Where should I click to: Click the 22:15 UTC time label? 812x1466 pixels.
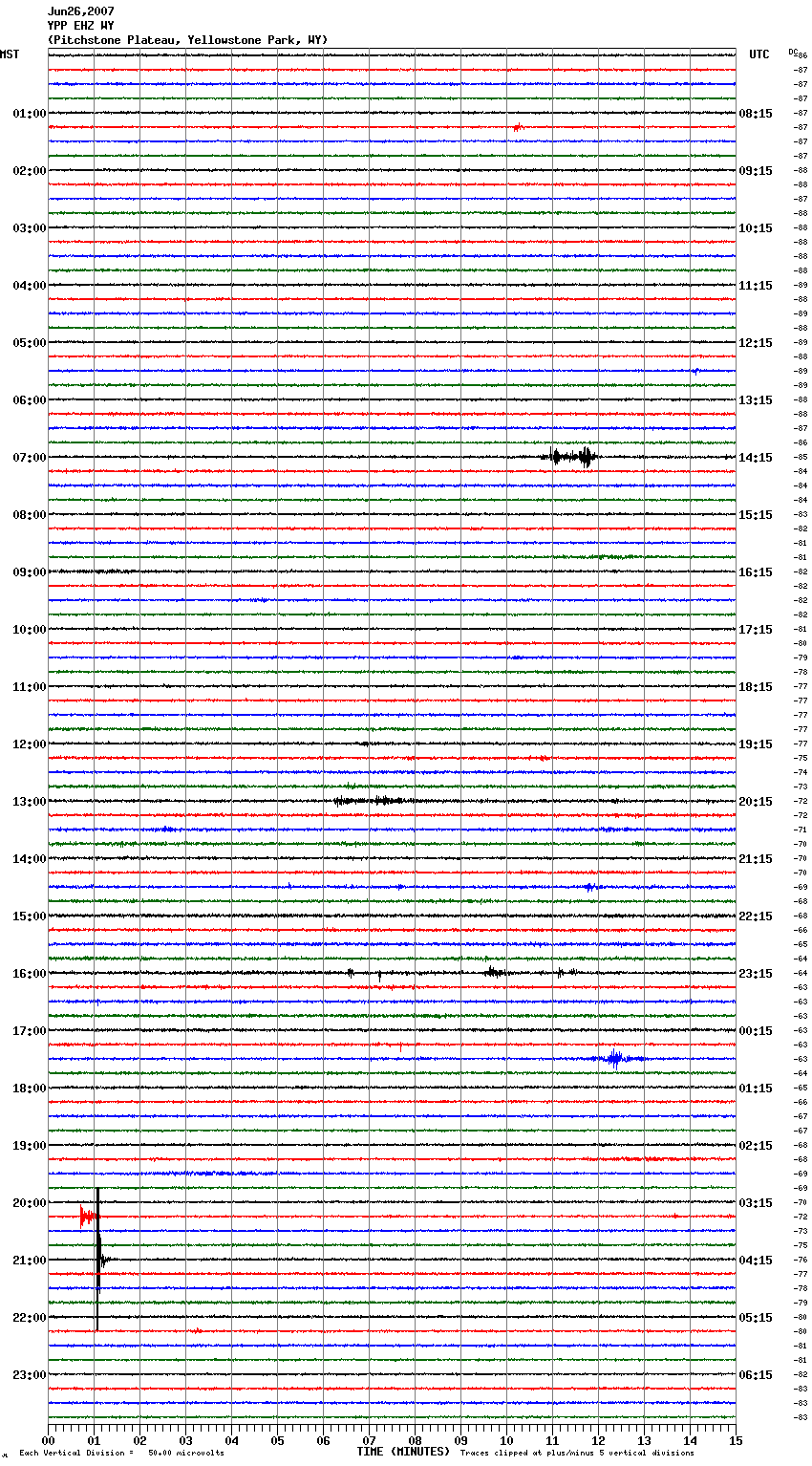pyautogui.click(x=756, y=916)
